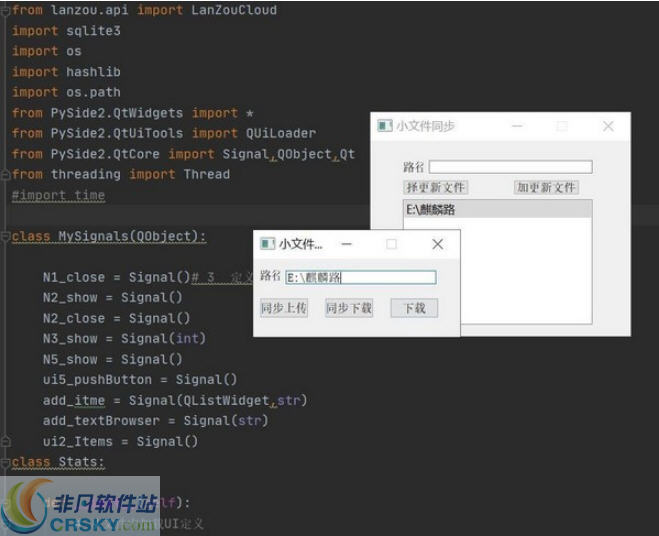Click N1_close signal definition

(x=116, y=277)
